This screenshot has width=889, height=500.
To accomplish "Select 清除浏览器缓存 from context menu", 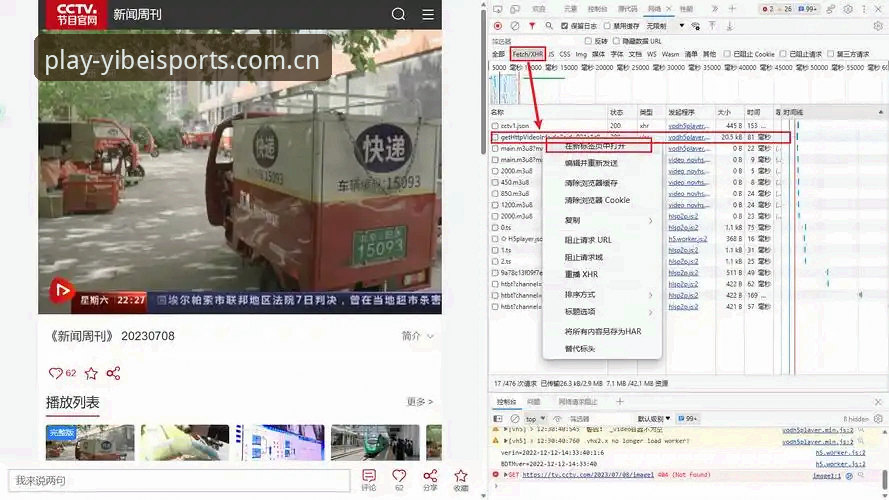I will (x=591, y=183).
